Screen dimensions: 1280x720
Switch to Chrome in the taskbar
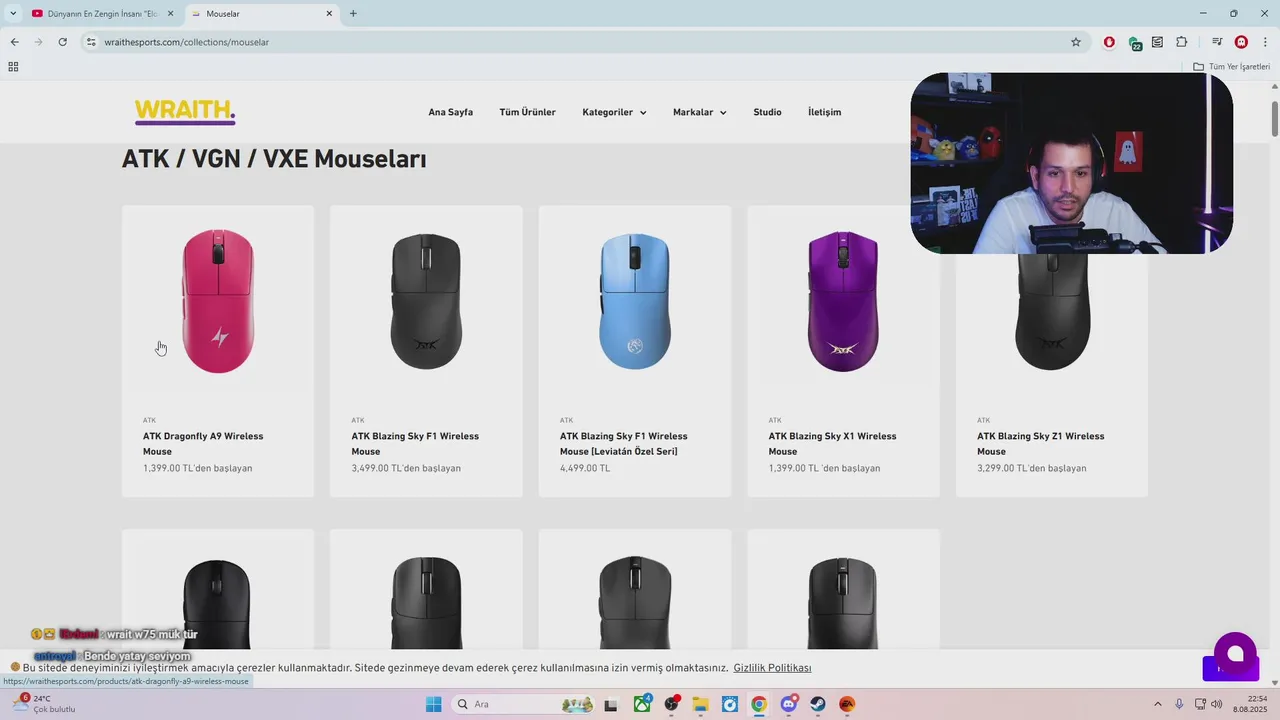point(759,704)
